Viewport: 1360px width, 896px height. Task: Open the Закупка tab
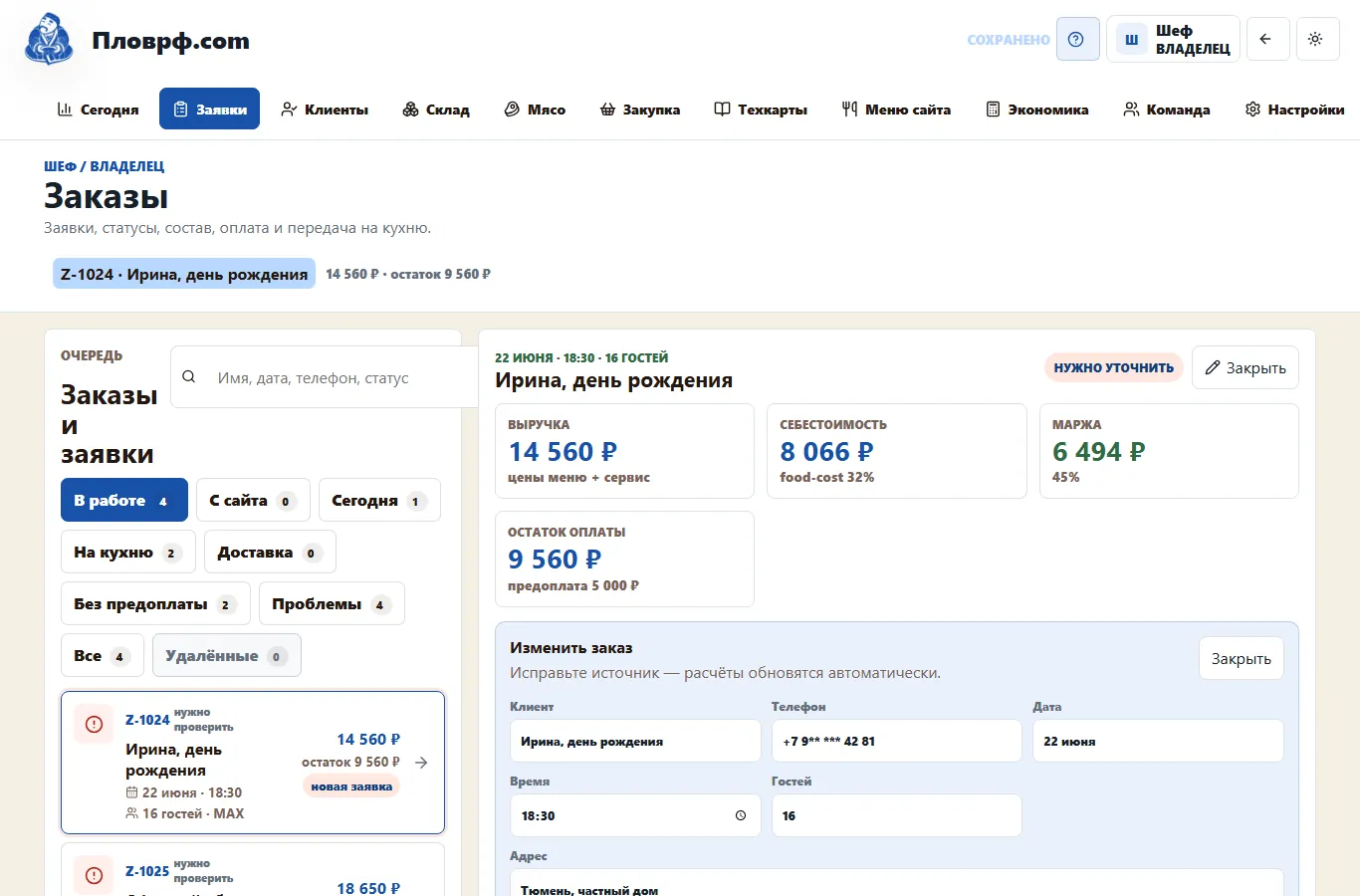(640, 110)
